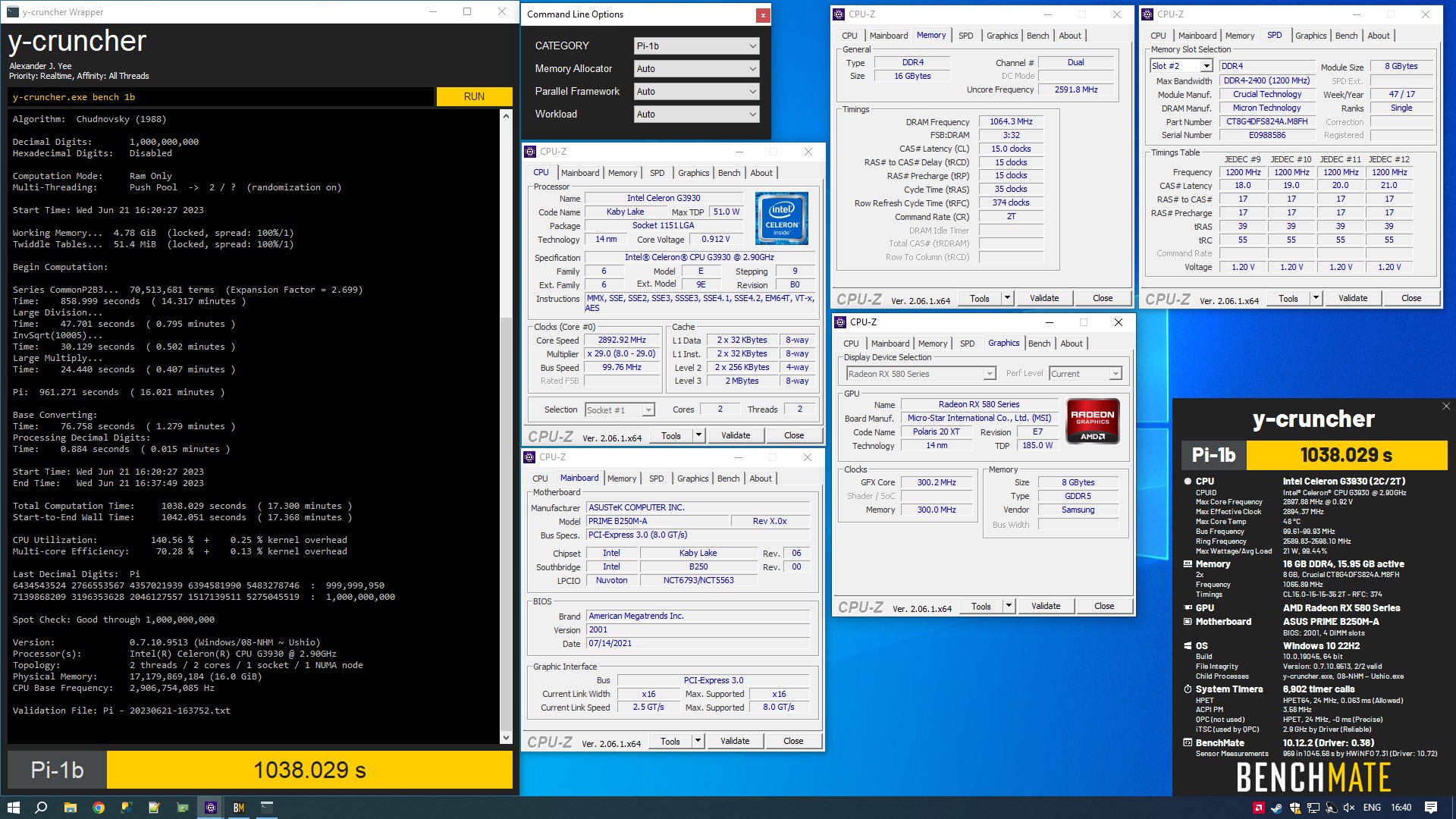
Task: Click Validate in the Memory CPU-Z window
Action: 1044,298
